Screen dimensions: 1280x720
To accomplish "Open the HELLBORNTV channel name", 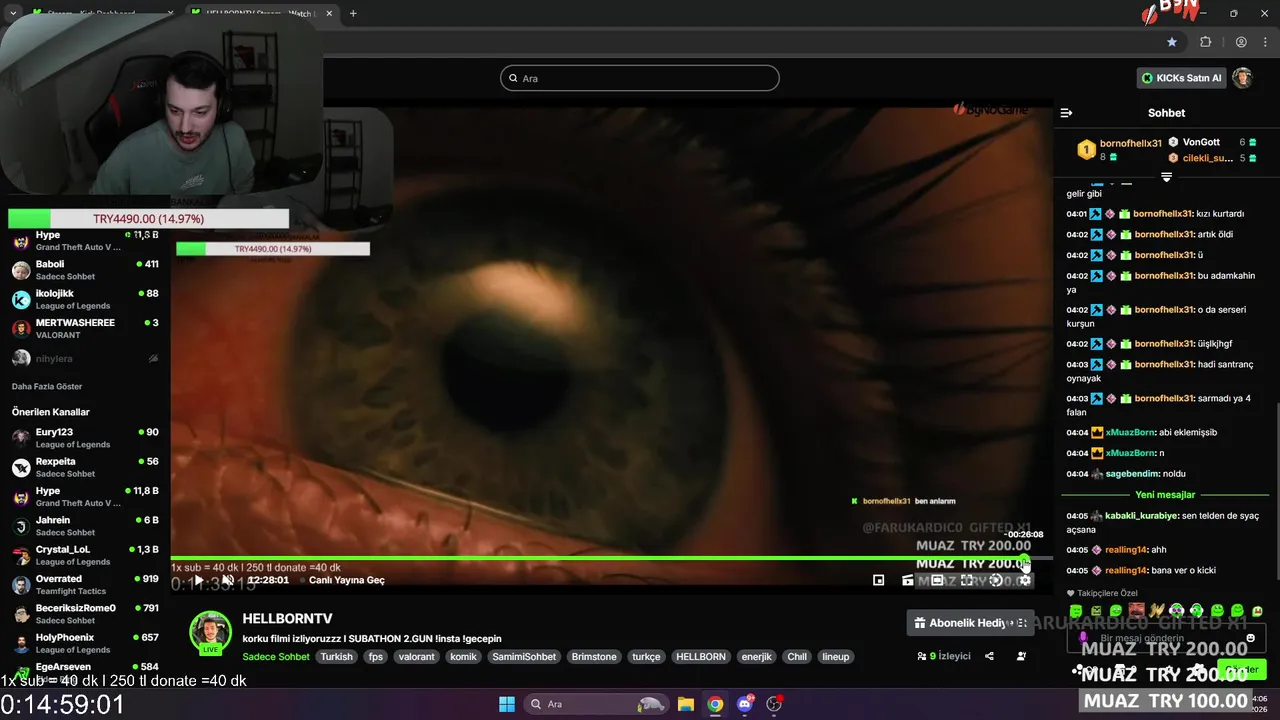I will click(x=287, y=619).
